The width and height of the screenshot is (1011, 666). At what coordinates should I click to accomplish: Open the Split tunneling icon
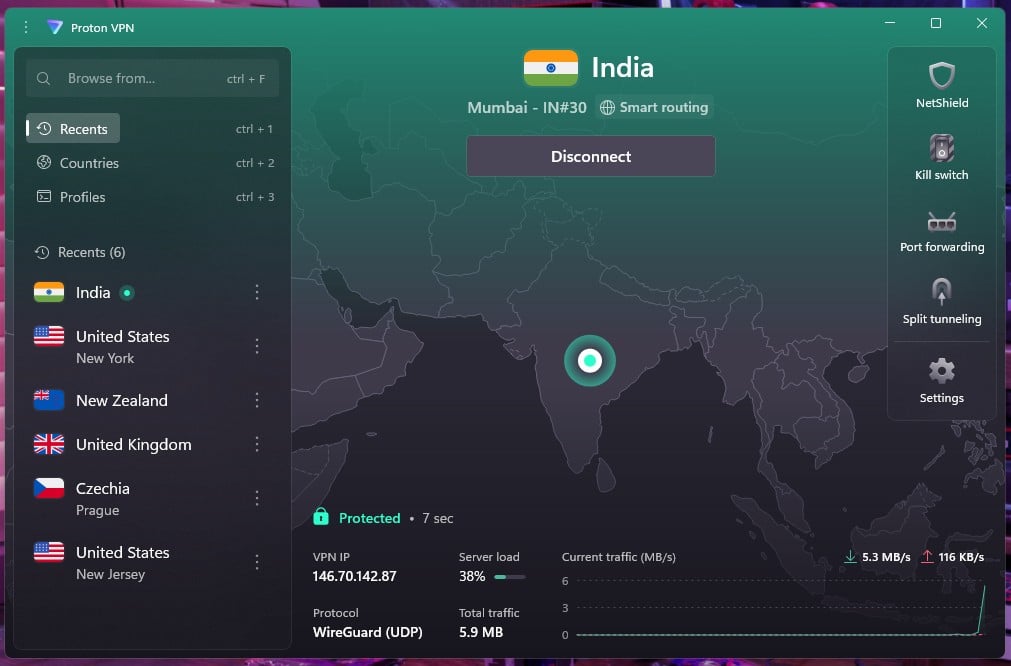pyautogui.click(x=941, y=292)
